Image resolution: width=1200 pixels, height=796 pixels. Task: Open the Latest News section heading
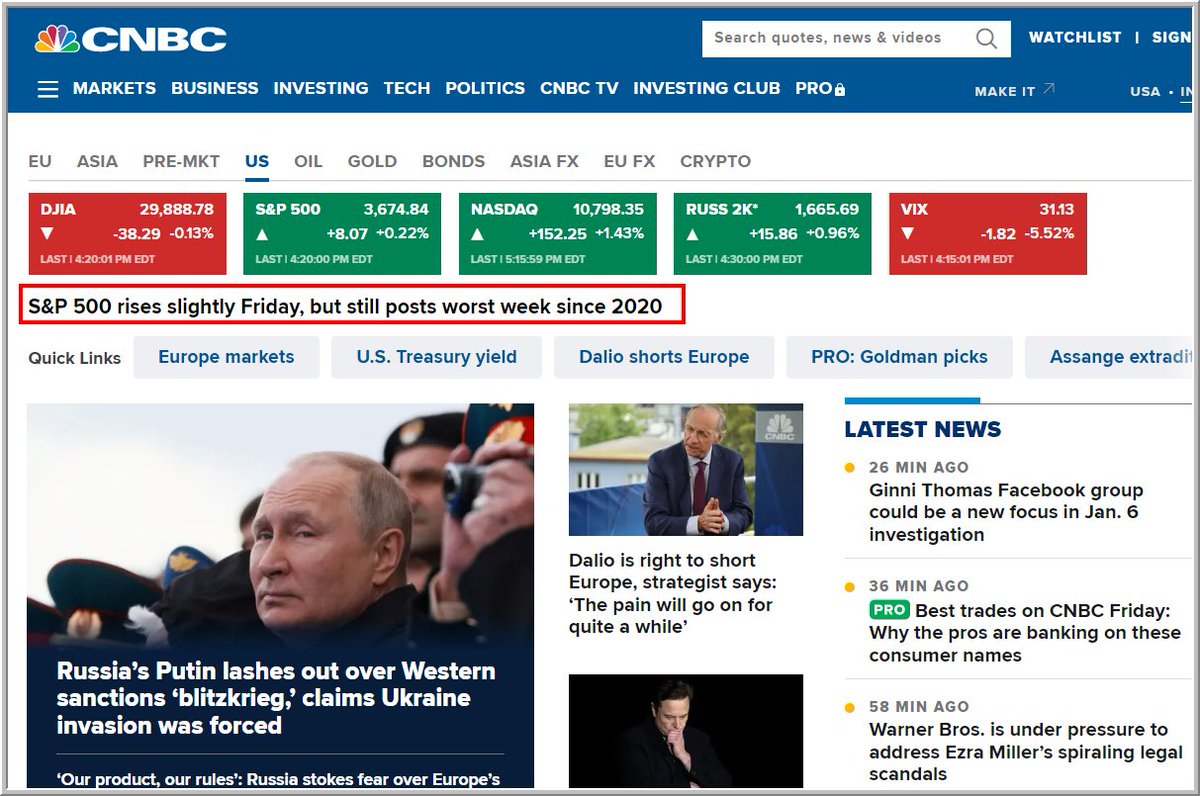tap(923, 430)
